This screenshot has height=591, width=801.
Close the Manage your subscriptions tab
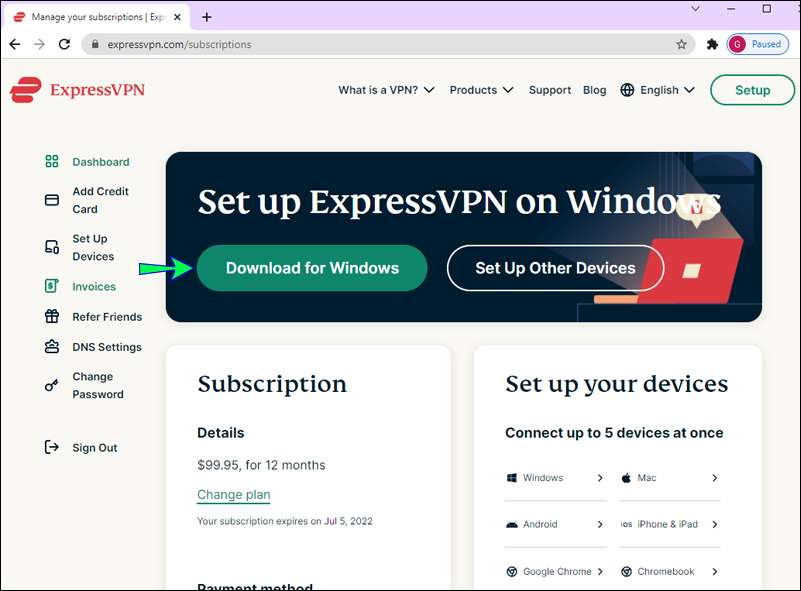[x=177, y=17]
